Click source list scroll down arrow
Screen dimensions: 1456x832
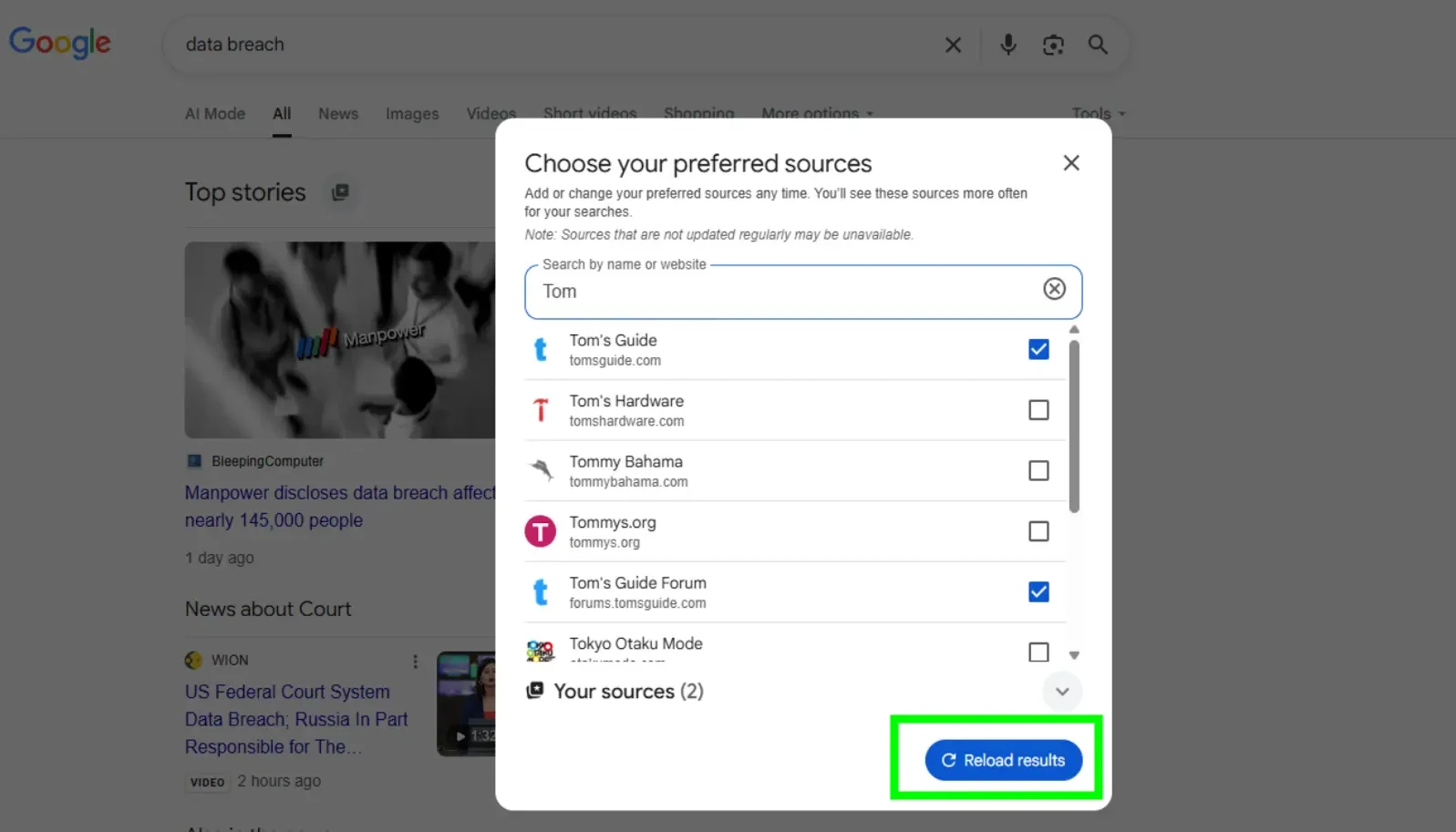tap(1074, 655)
